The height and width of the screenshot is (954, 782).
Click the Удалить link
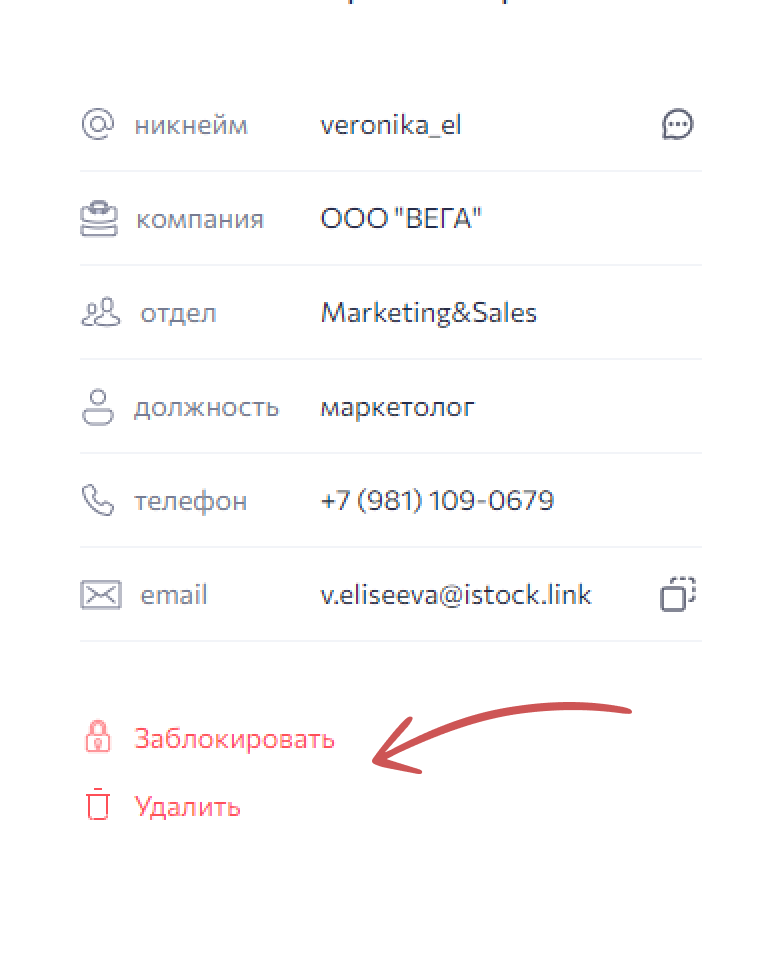pos(188,806)
